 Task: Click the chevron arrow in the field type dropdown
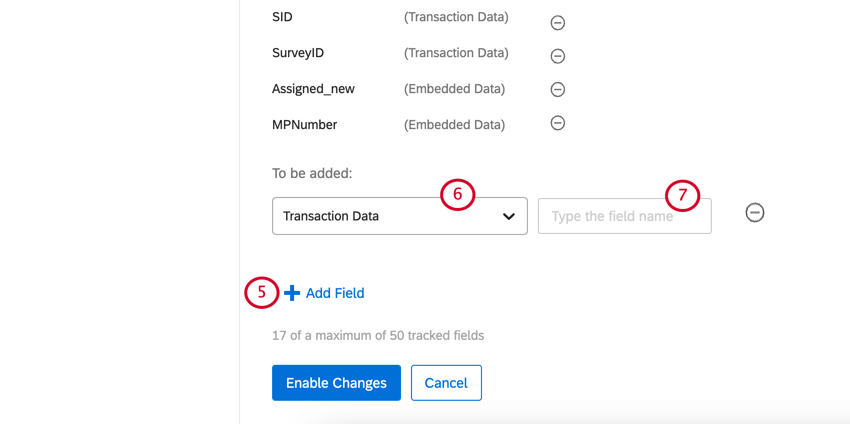click(x=509, y=216)
